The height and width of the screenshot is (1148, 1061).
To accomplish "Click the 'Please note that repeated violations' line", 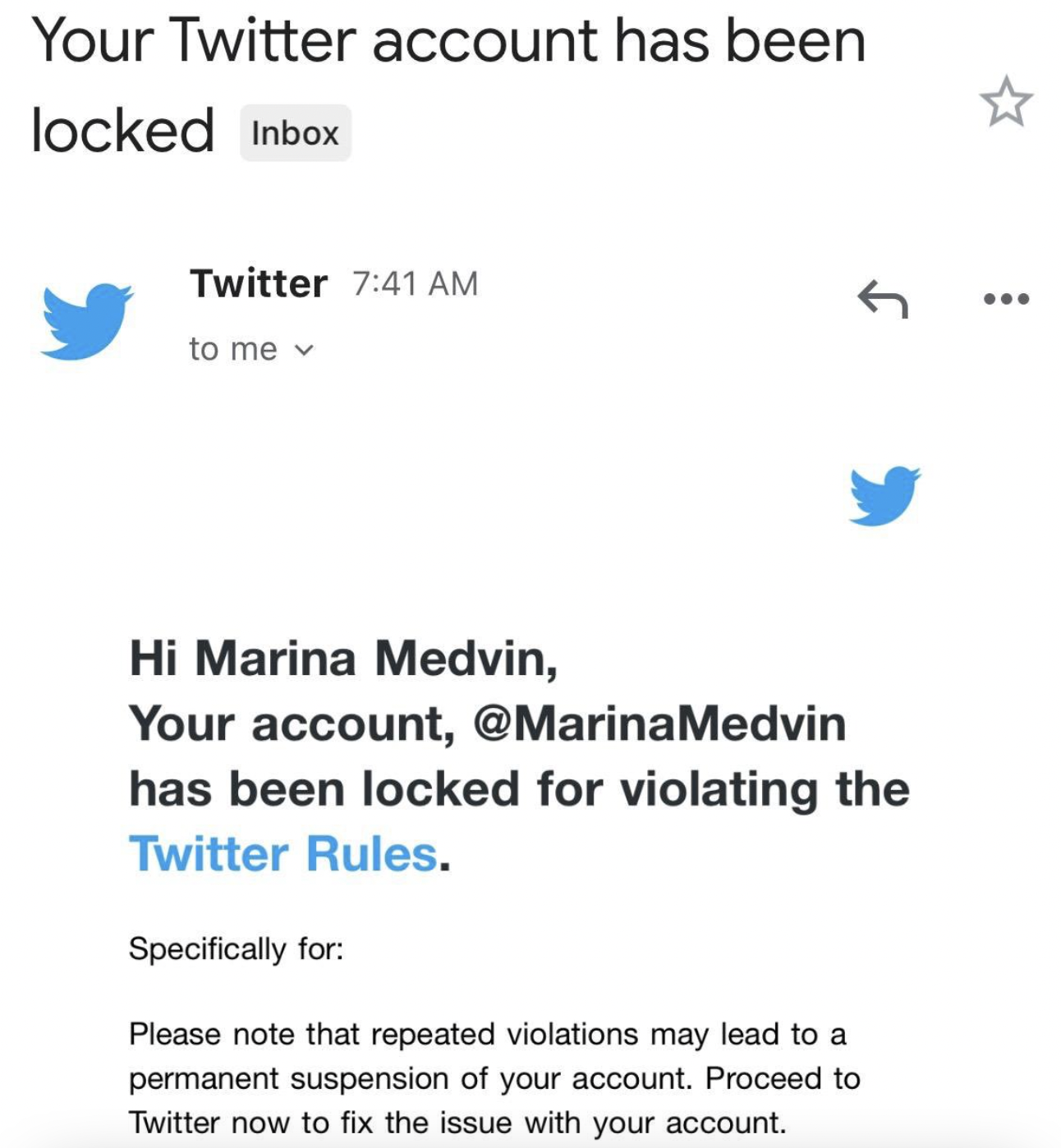I will pyautogui.click(x=488, y=1034).
